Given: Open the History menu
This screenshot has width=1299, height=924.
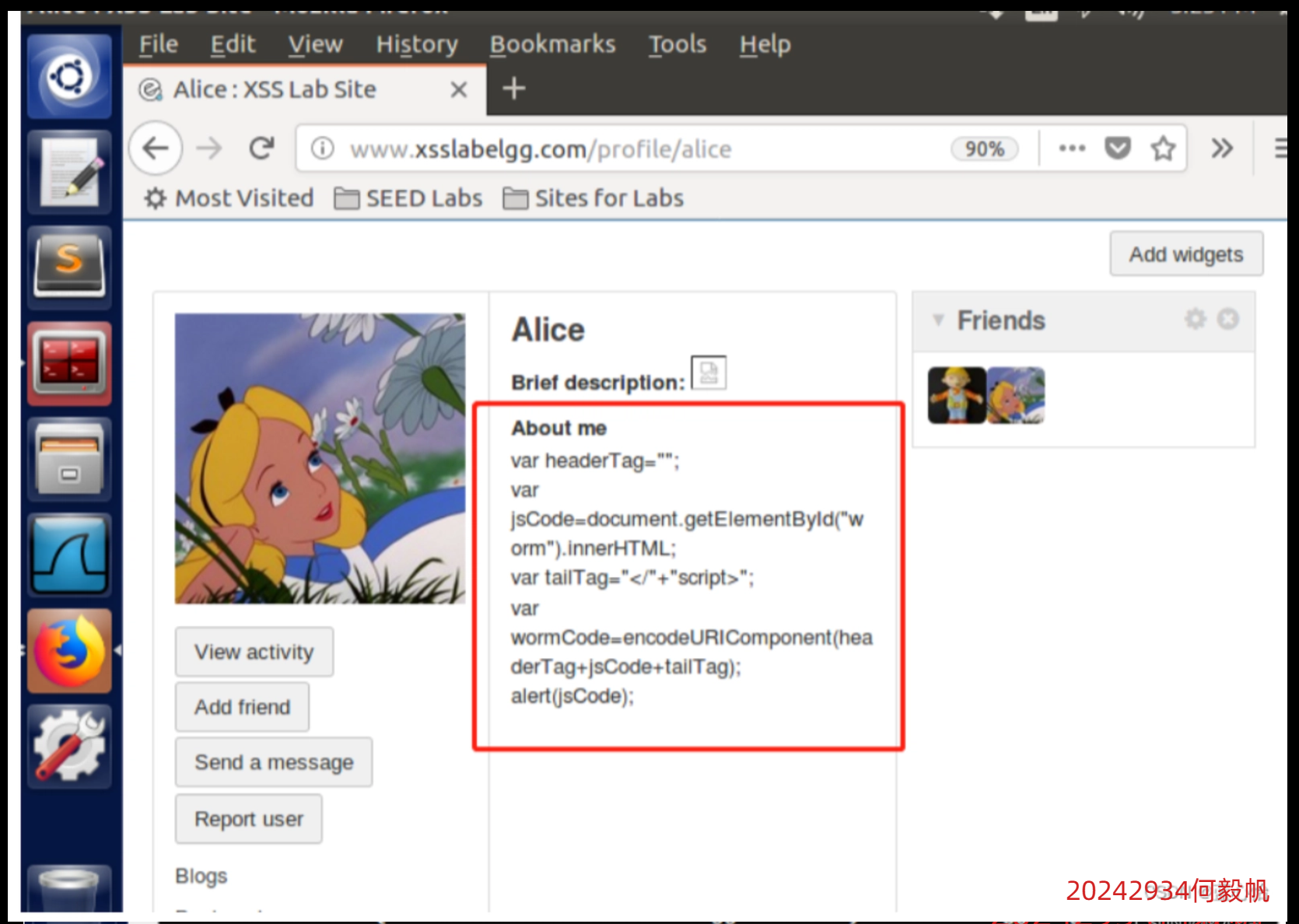Looking at the screenshot, I should tap(417, 44).
